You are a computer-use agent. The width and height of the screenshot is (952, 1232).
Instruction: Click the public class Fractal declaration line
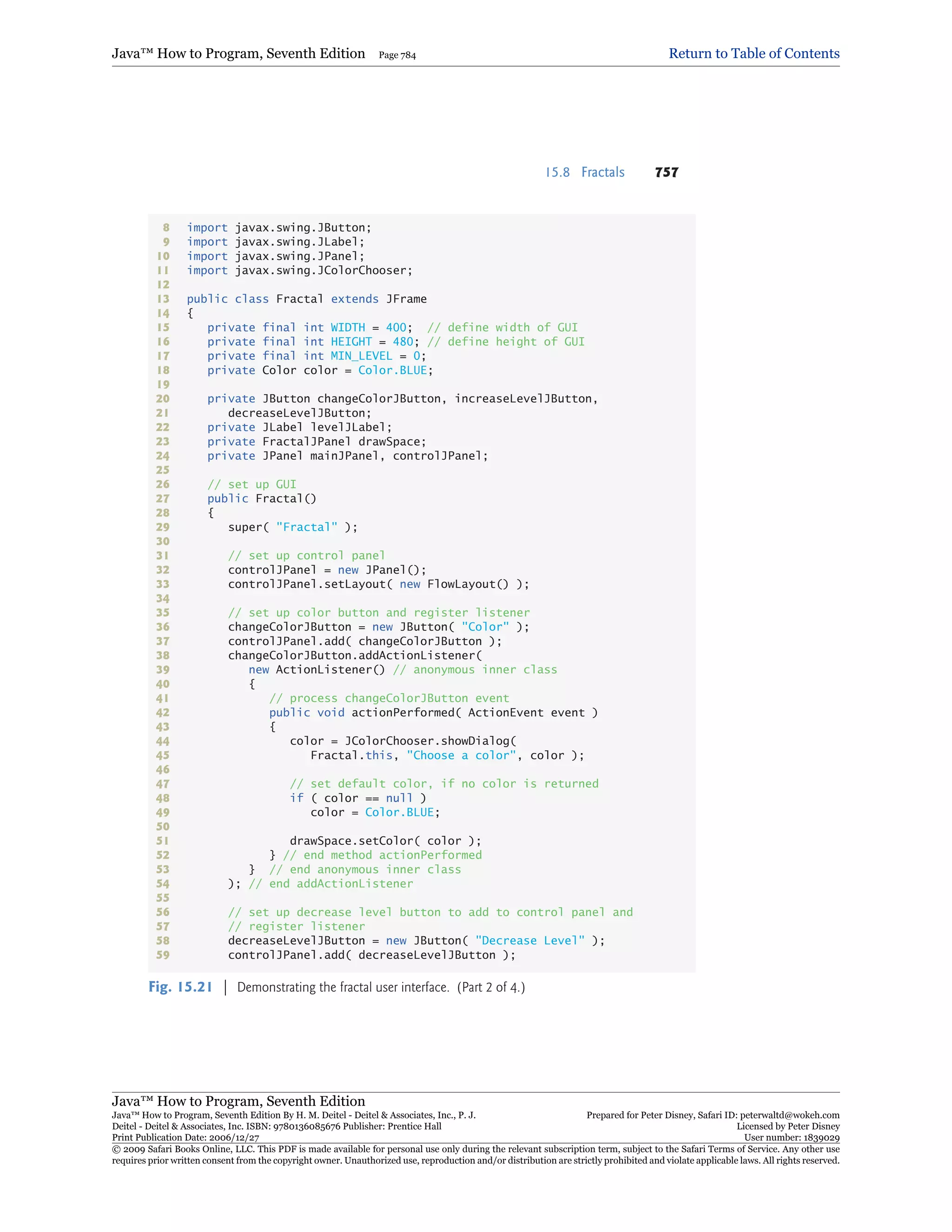[x=307, y=299]
